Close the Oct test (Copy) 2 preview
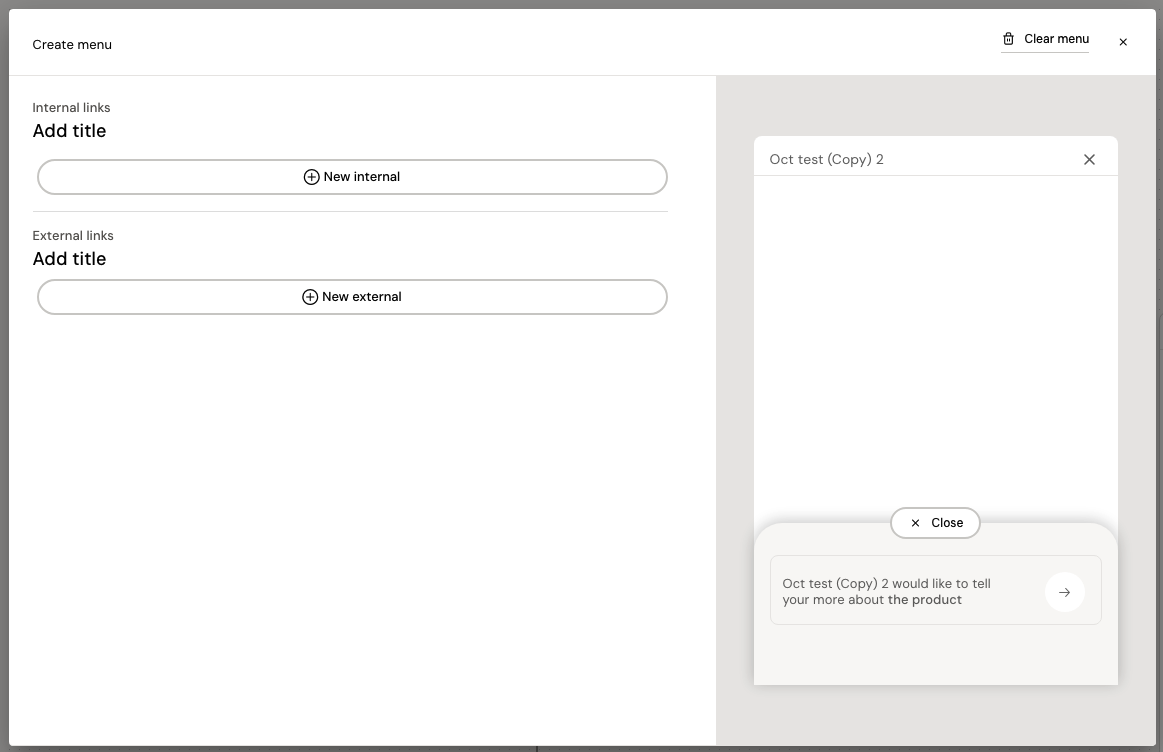This screenshot has height=752, width=1163. pos(1089,160)
